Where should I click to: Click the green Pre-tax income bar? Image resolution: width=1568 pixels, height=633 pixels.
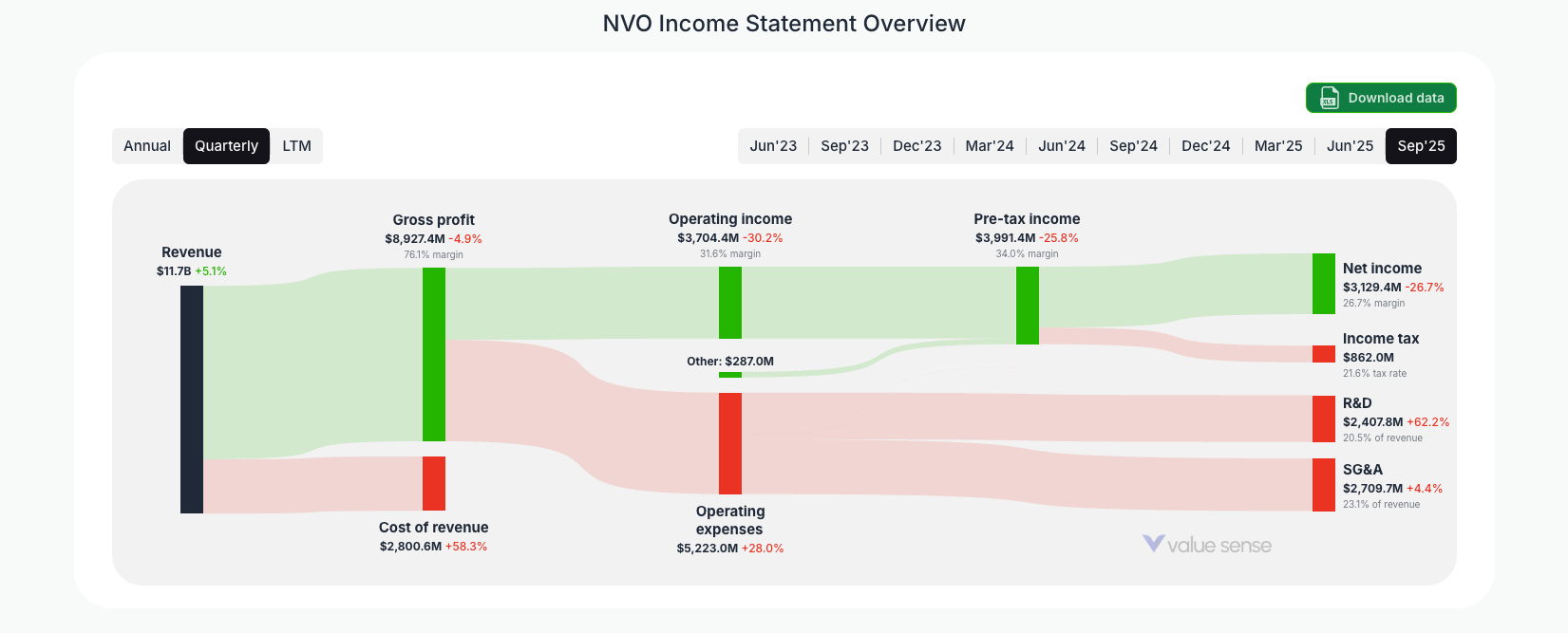point(1028,306)
